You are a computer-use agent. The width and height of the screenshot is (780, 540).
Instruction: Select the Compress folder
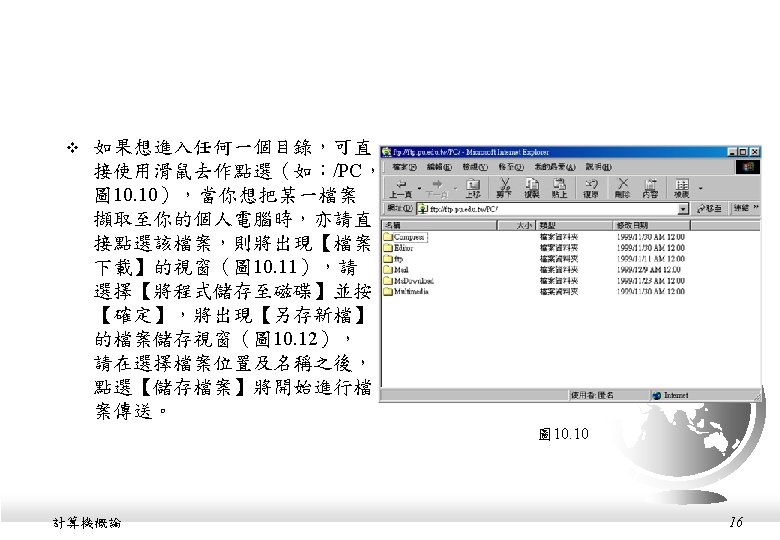(x=404, y=237)
